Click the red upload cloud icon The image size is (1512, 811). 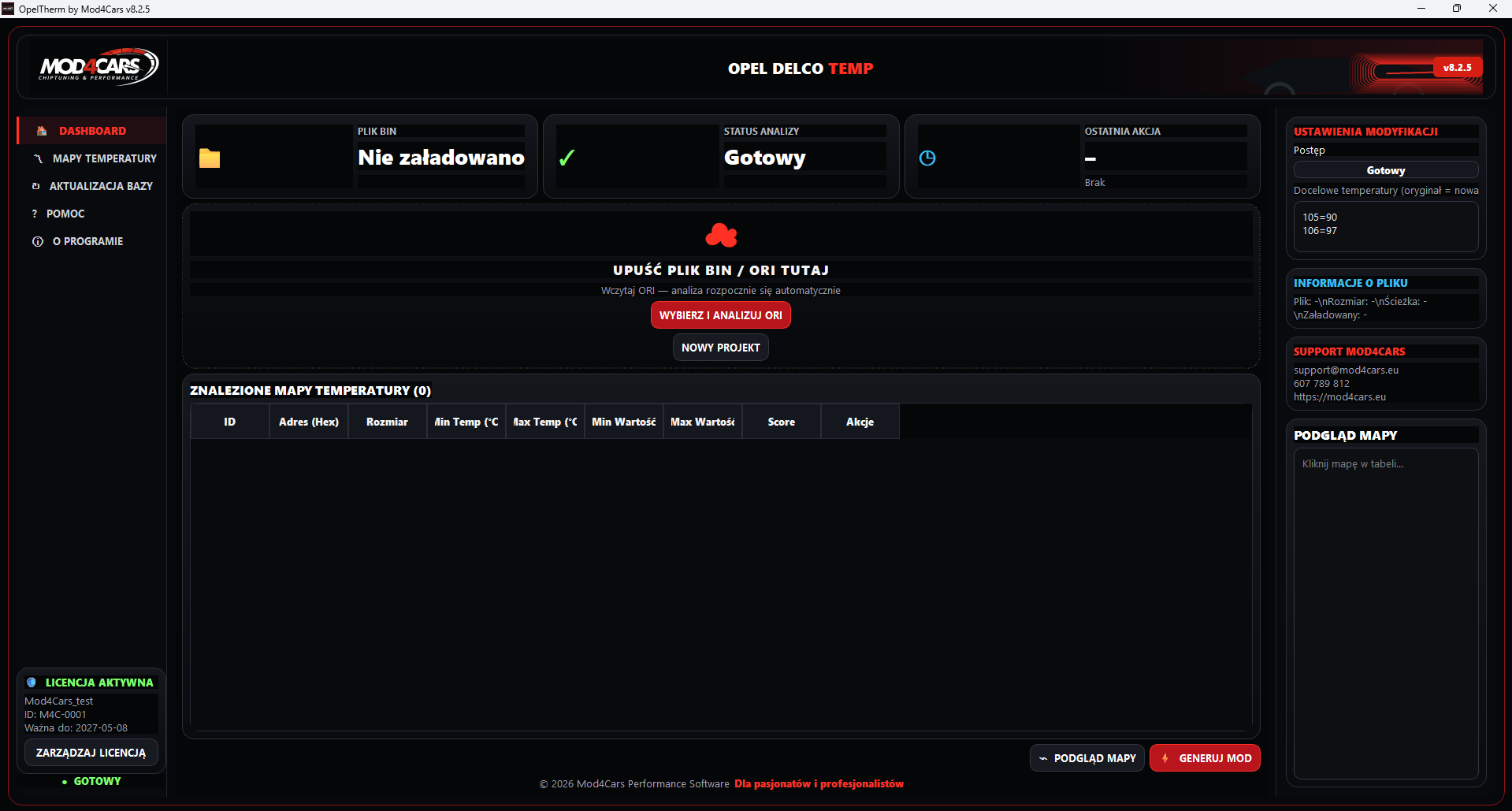pos(721,235)
